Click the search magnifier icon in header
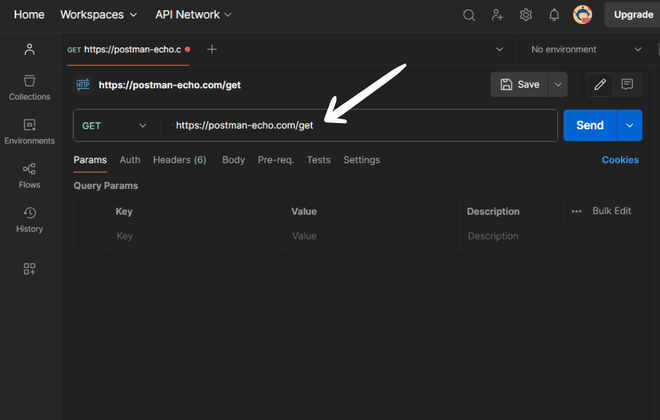Screen dimensions: 660x420 (x=469, y=15)
